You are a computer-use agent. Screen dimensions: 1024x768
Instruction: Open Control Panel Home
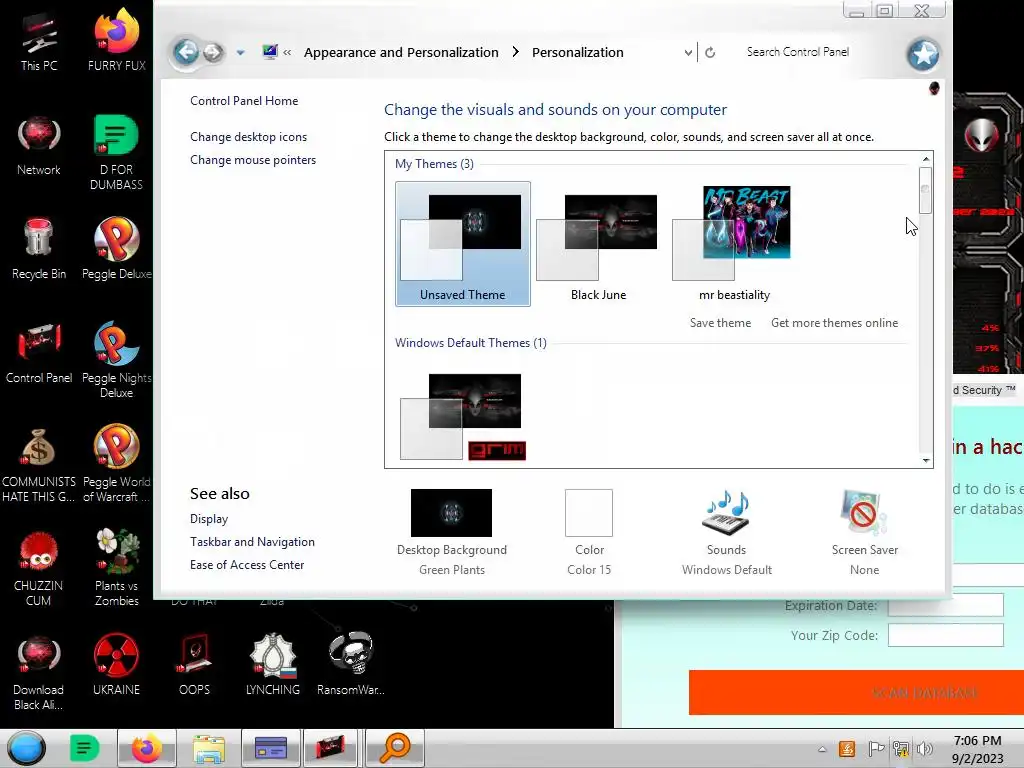click(244, 101)
